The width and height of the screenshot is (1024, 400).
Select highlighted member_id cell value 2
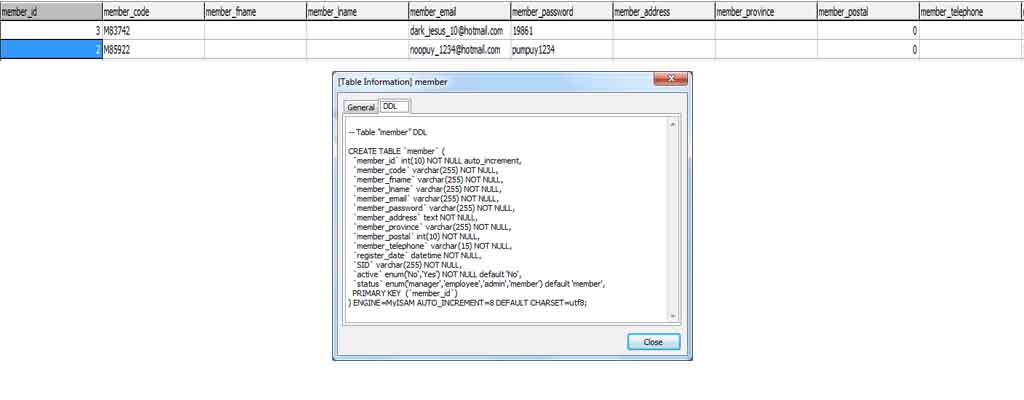(x=51, y=50)
